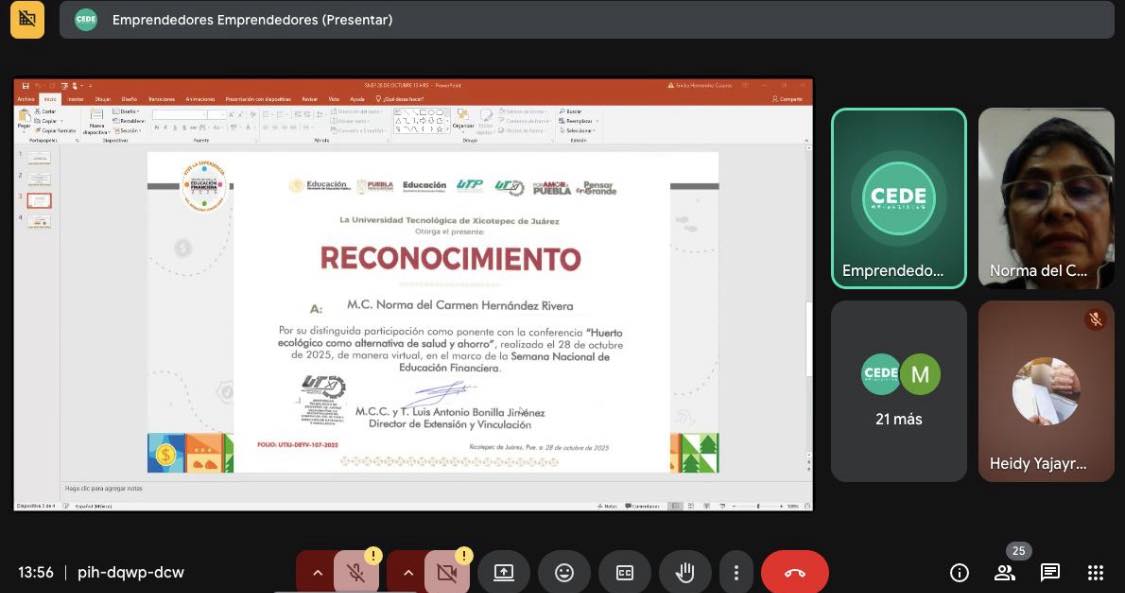Expand video settings arrow beside camera
This screenshot has width=1125, height=593.
(x=408, y=572)
